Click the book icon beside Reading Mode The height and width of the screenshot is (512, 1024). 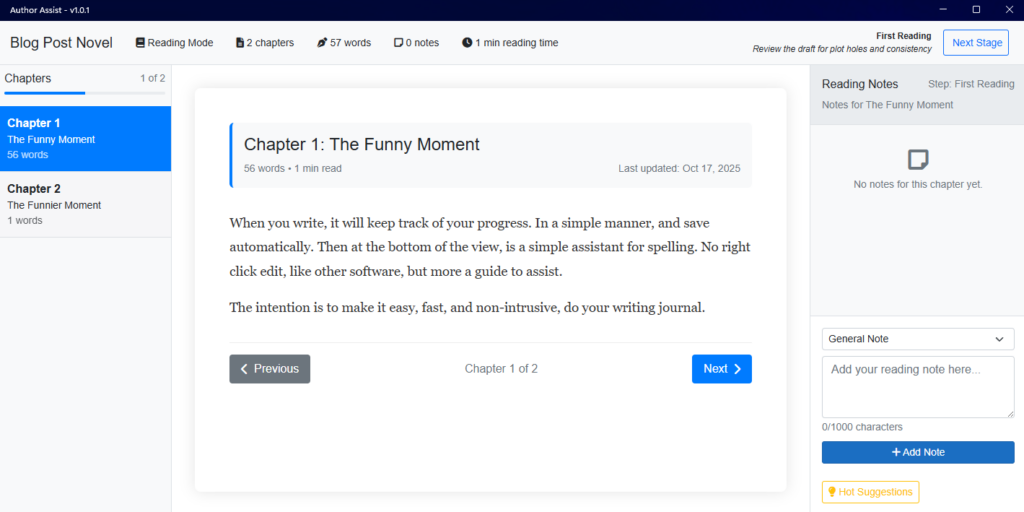click(x=140, y=43)
